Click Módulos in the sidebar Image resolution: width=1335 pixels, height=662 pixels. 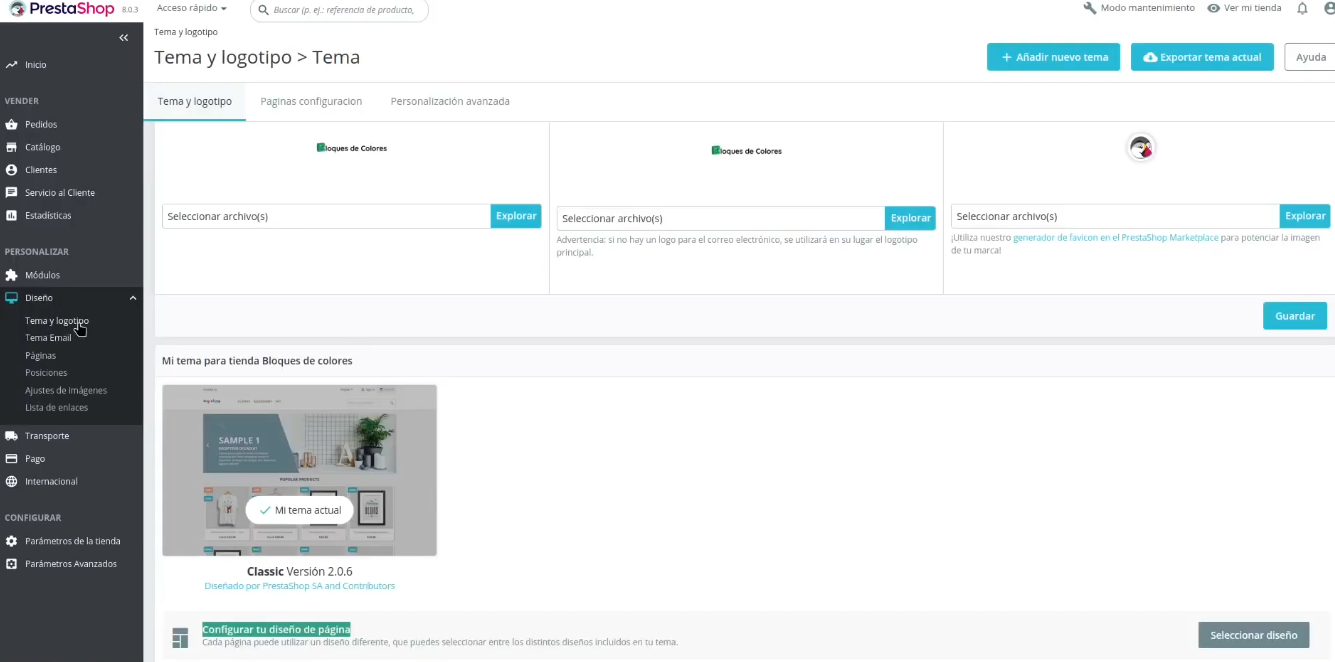pos(42,275)
